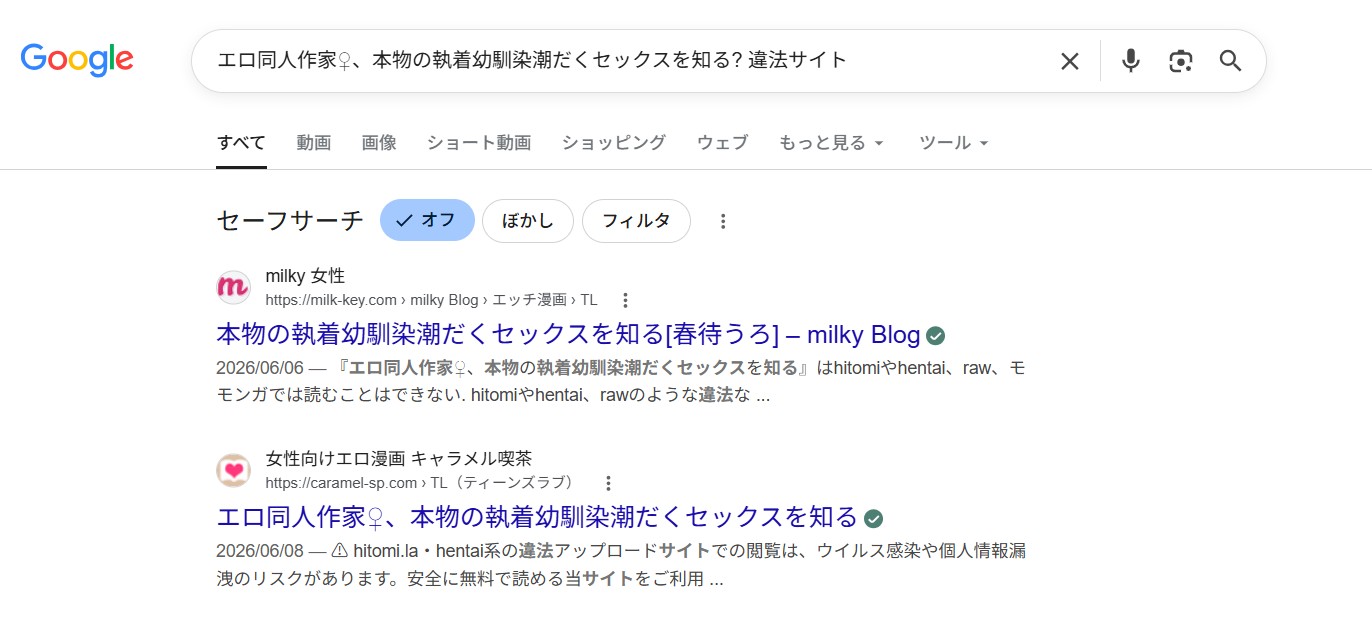Image resolution: width=1372 pixels, height=622 pixels.
Task: Set SafeSearch to ぼかし
Action: pyautogui.click(x=528, y=220)
